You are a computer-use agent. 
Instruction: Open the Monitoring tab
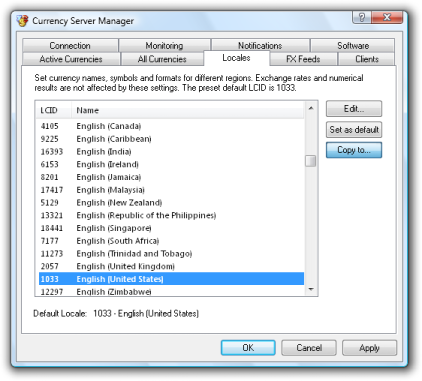click(x=164, y=45)
